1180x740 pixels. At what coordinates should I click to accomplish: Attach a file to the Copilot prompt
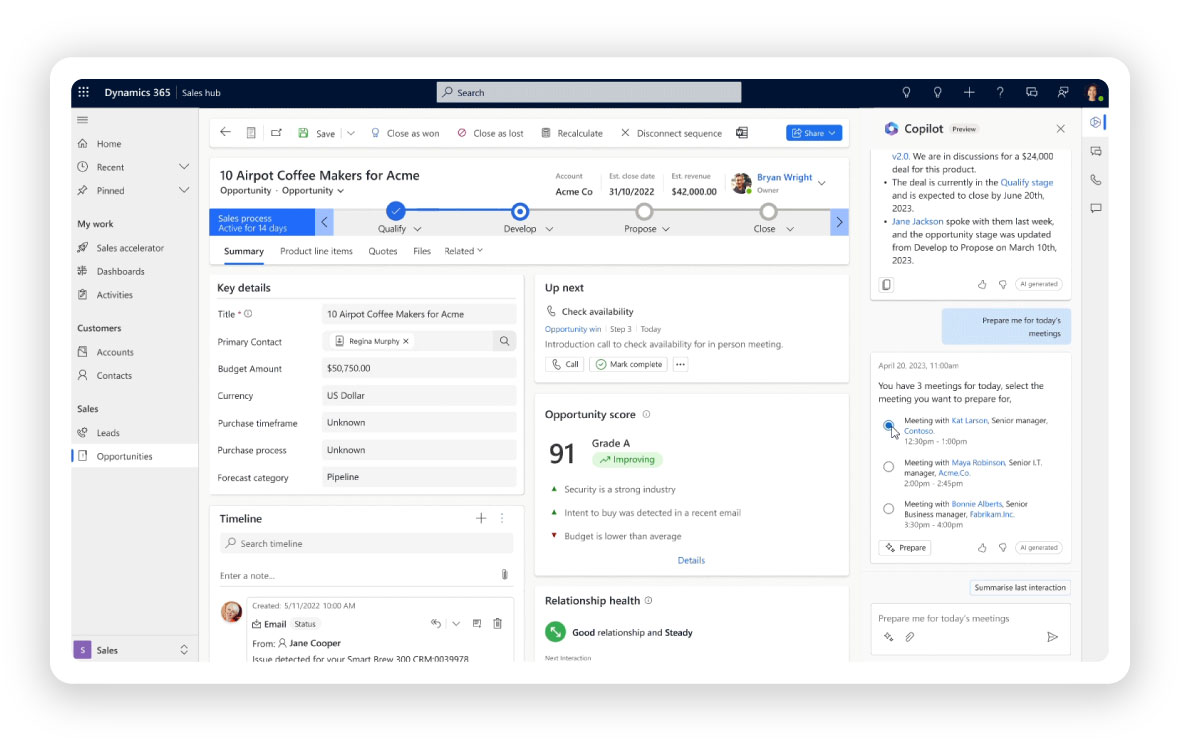pos(910,637)
